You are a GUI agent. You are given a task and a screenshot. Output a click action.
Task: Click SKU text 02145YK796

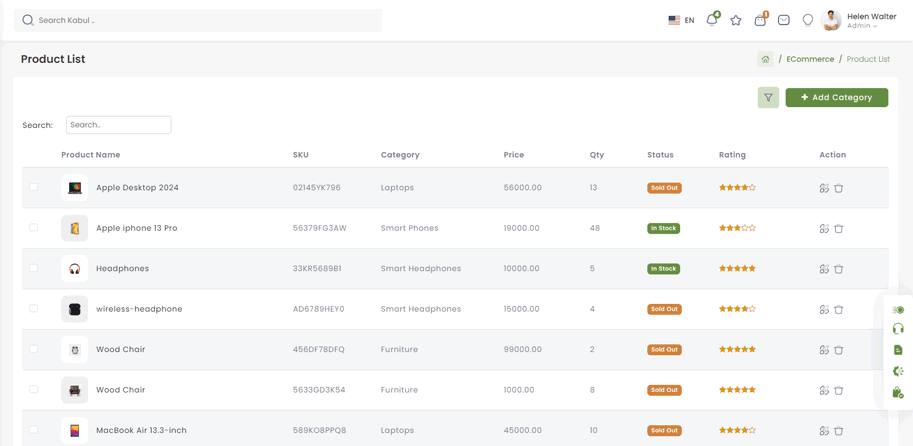317,188
